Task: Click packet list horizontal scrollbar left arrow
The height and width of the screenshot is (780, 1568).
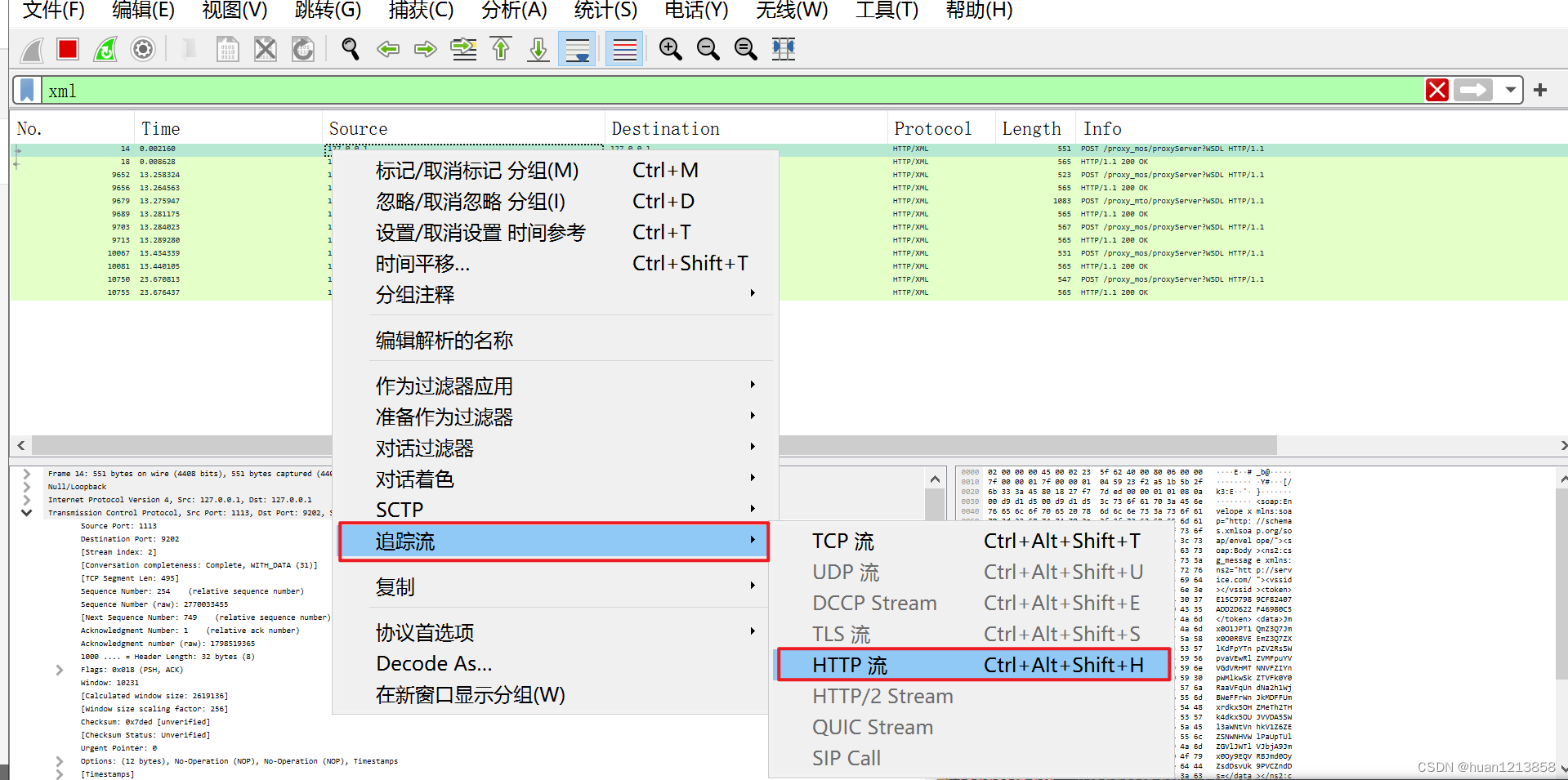Action: [x=21, y=445]
